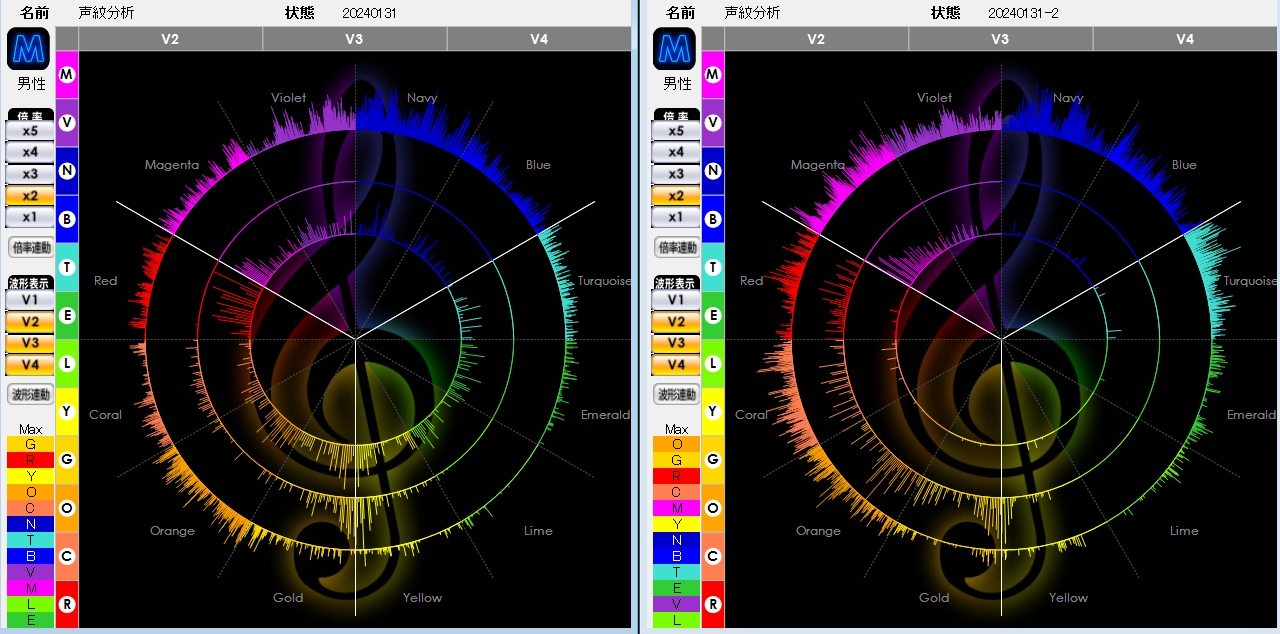Select the Yellow 'Y' circle in right color strip
This screenshot has height=634, width=1280.
tap(713, 411)
